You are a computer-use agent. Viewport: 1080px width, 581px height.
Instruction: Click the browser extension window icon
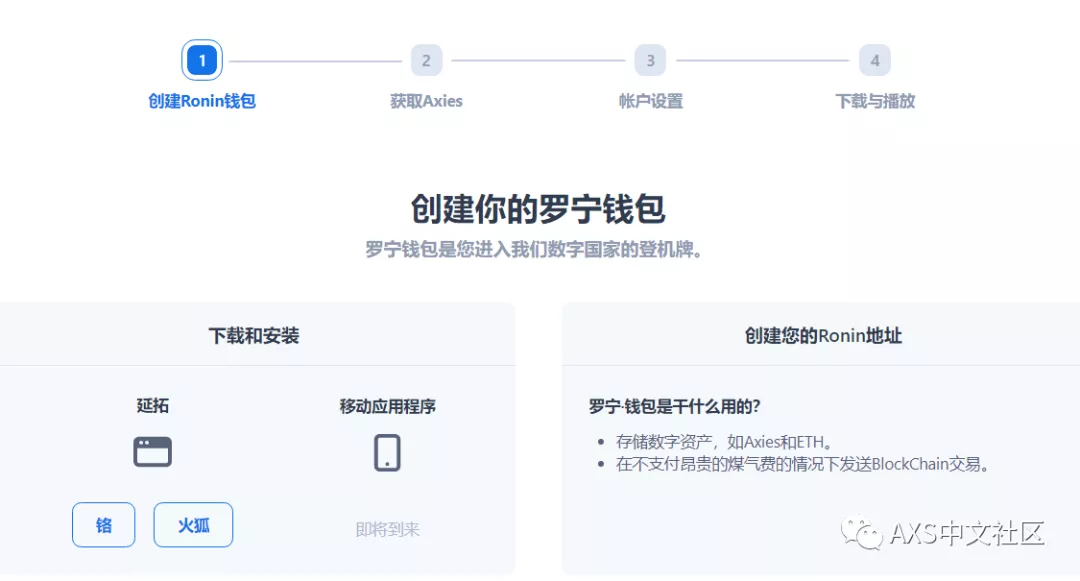coord(153,452)
